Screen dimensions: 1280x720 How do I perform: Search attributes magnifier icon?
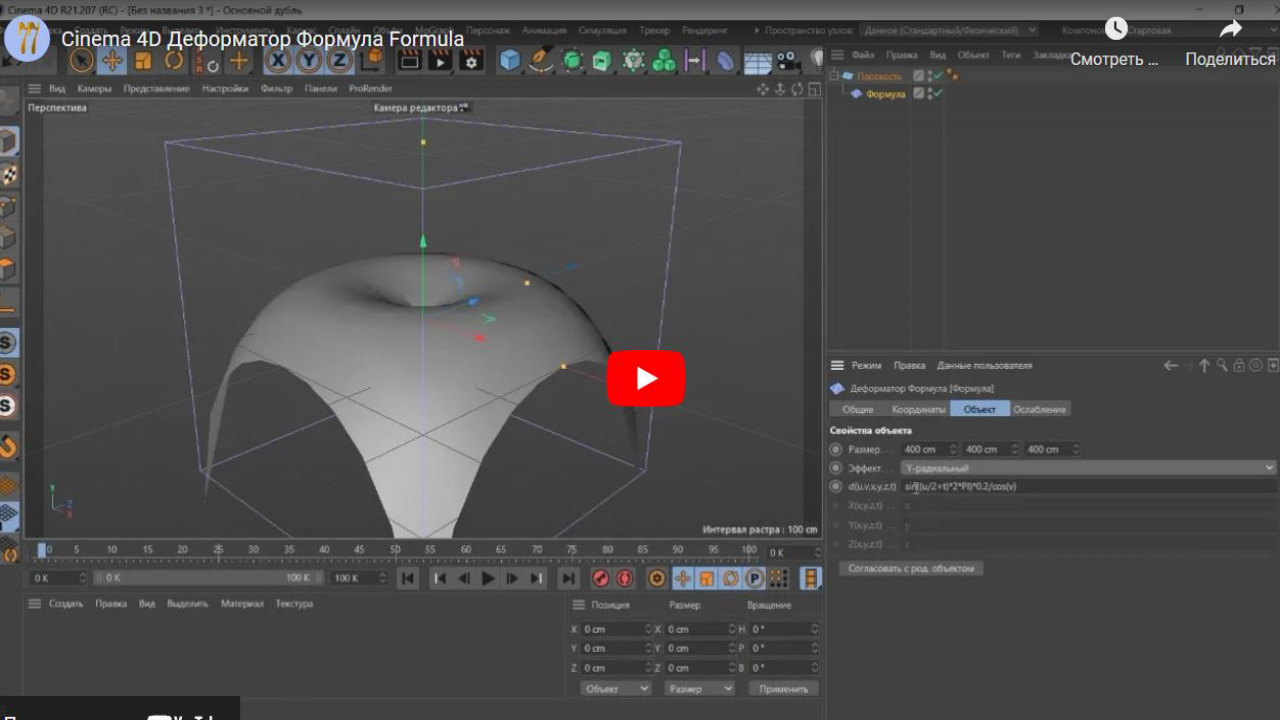[x=1222, y=366]
